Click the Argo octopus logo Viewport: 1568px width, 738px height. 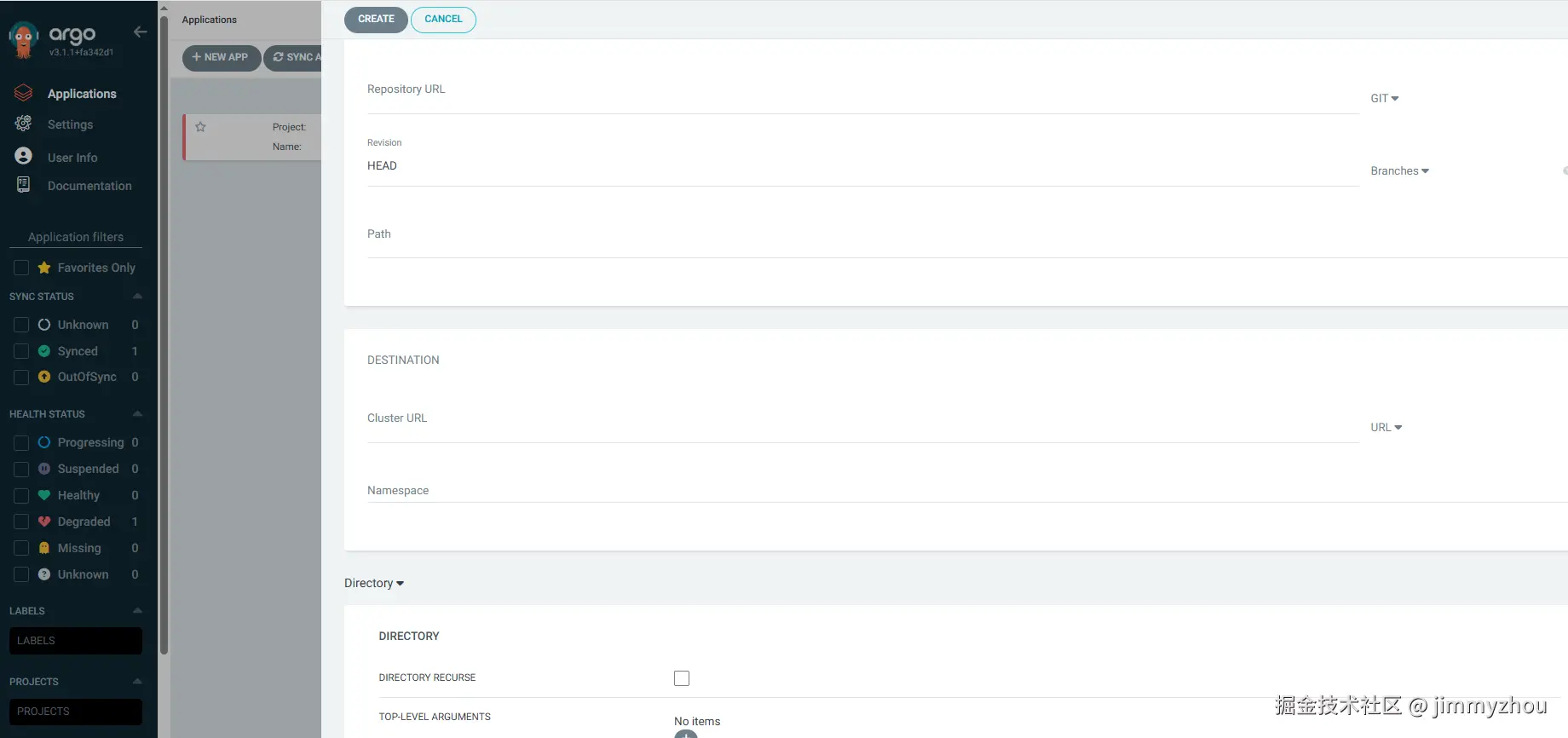coord(24,39)
